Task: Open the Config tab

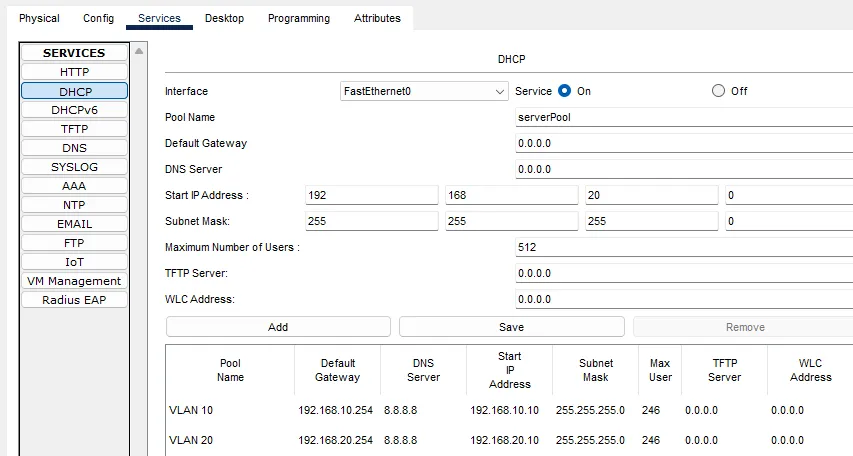Action: (98, 18)
